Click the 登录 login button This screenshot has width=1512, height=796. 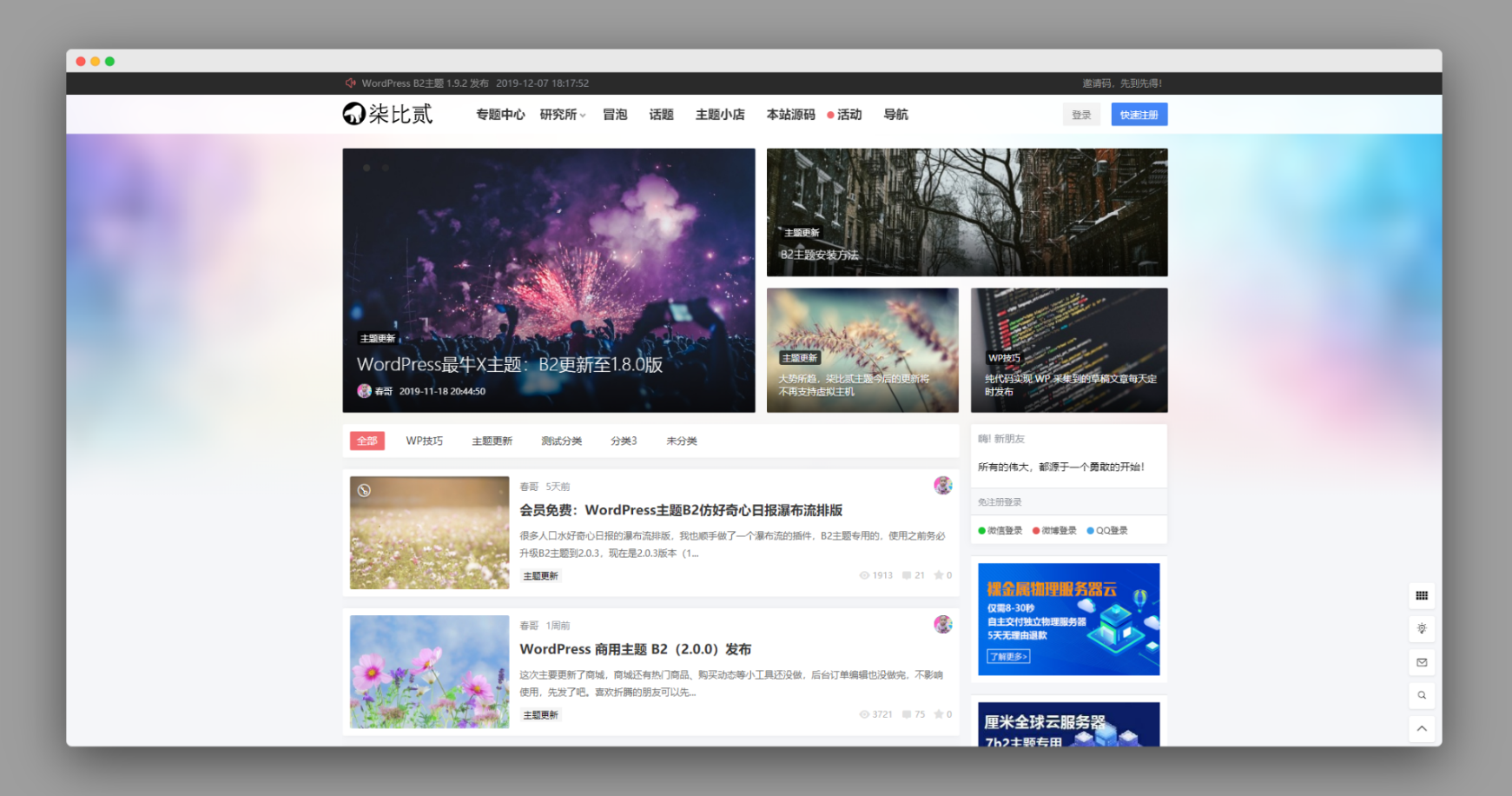click(x=1081, y=114)
